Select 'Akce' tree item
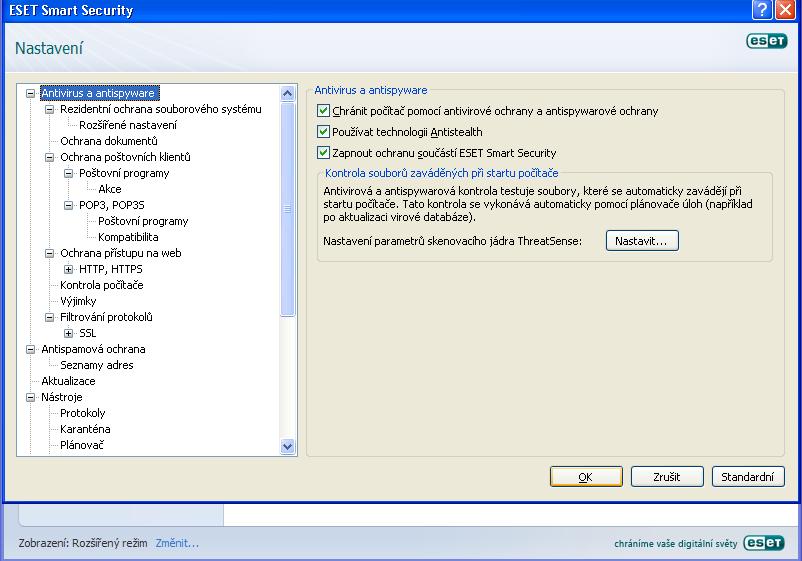Image resolution: width=802 pixels, height=561 pixels. [x=109, y=189]
